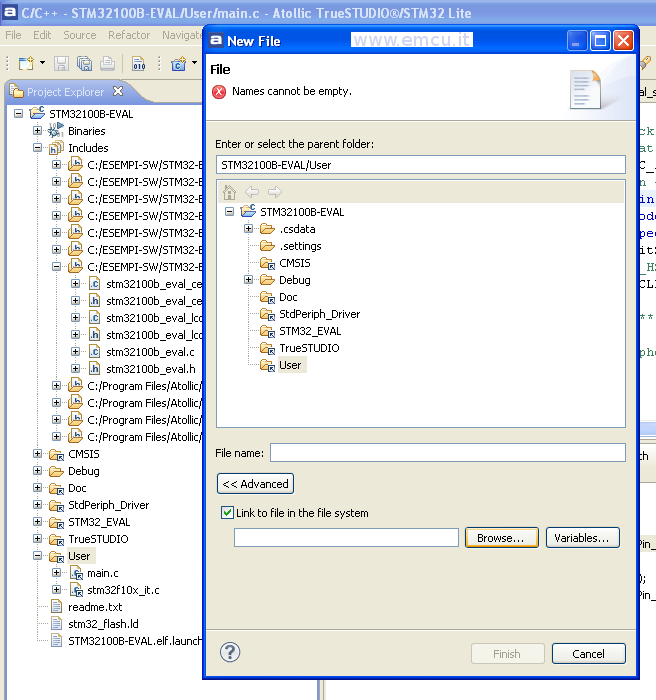Click the help question mark icon
The image size is (656, 700).
coord(230,653)
